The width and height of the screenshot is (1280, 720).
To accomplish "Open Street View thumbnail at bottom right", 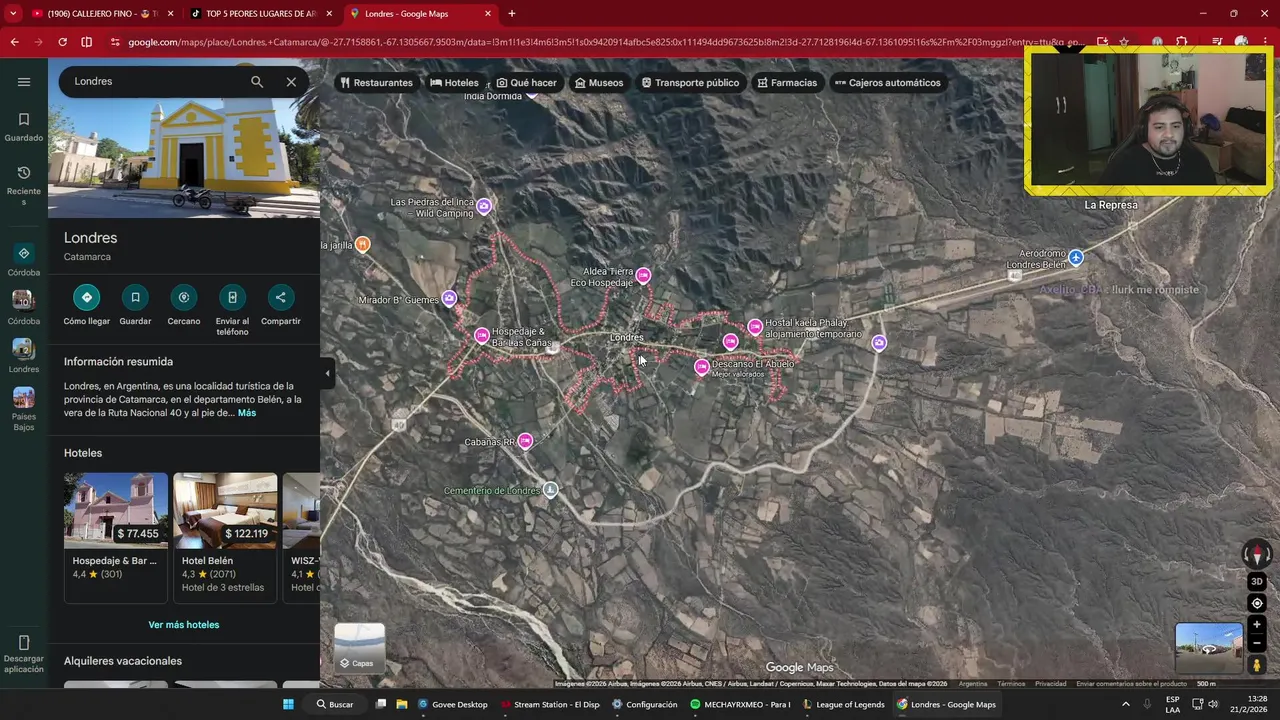I will [x=1209, y=648].
